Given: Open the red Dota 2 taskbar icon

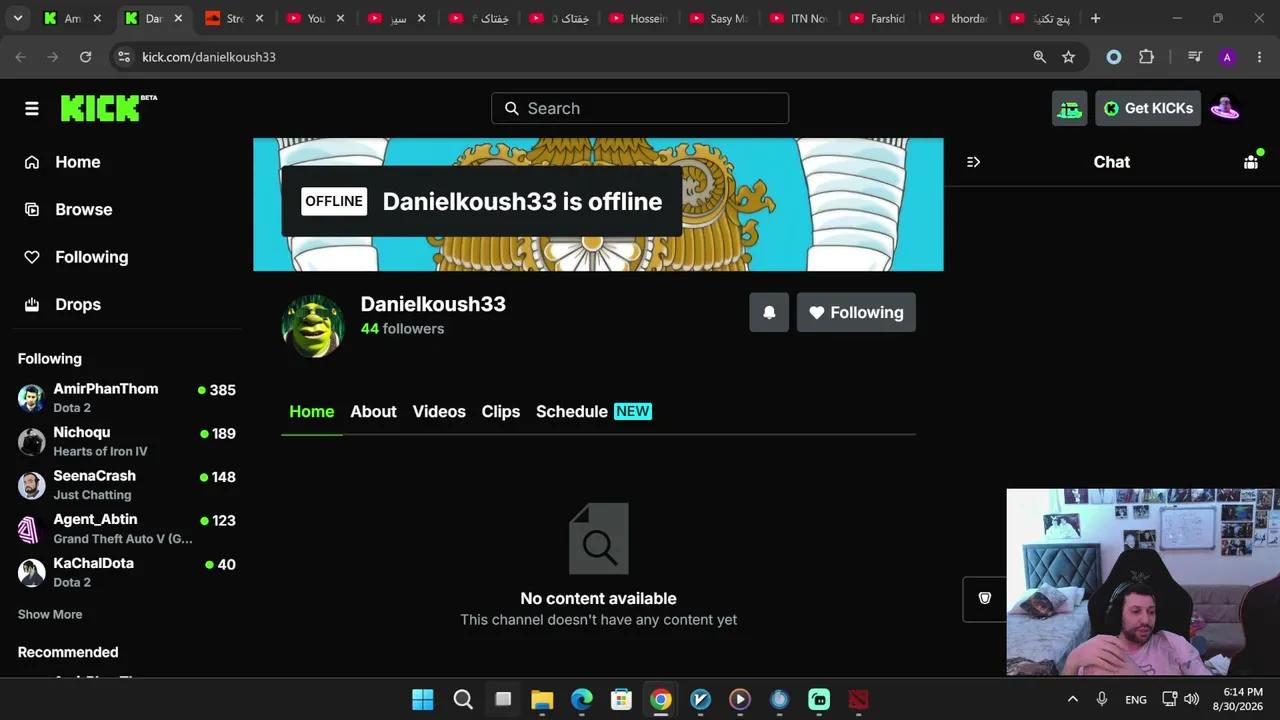Looking at the screenshot, I should 859,699.
